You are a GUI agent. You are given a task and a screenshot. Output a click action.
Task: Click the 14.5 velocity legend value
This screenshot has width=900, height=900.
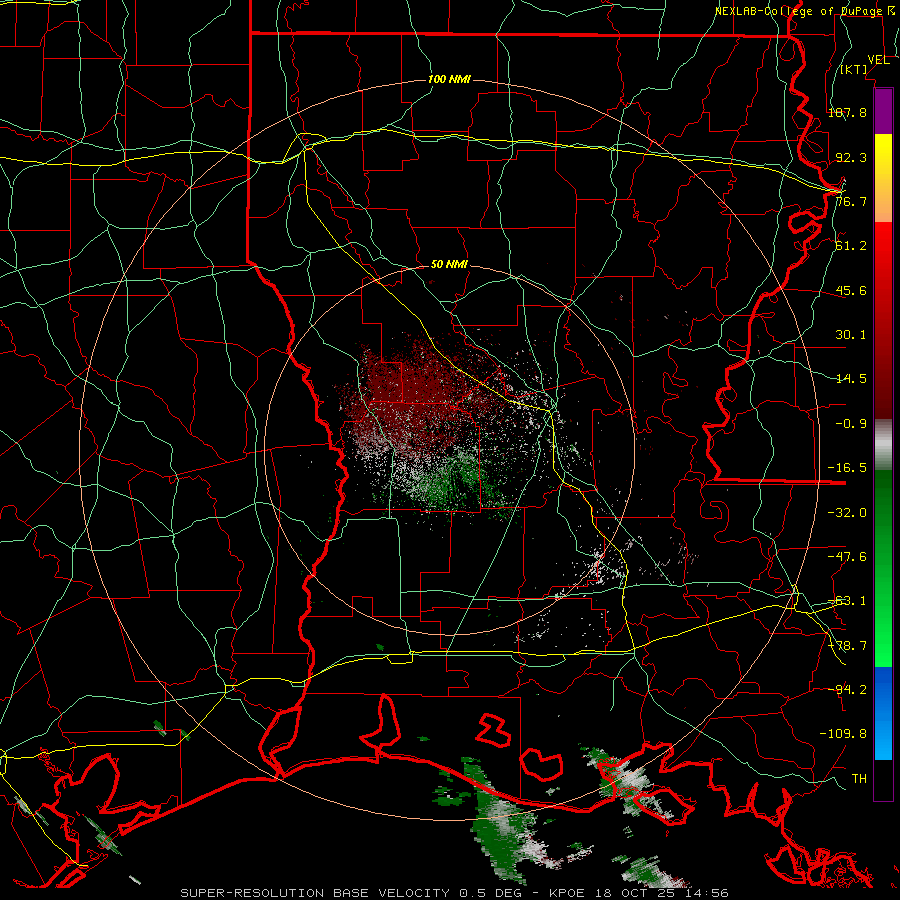851,379
